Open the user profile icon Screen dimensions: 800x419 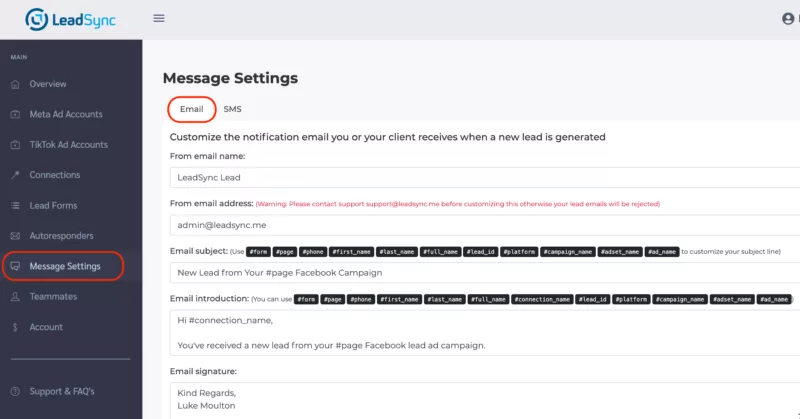tap(789, 18)
